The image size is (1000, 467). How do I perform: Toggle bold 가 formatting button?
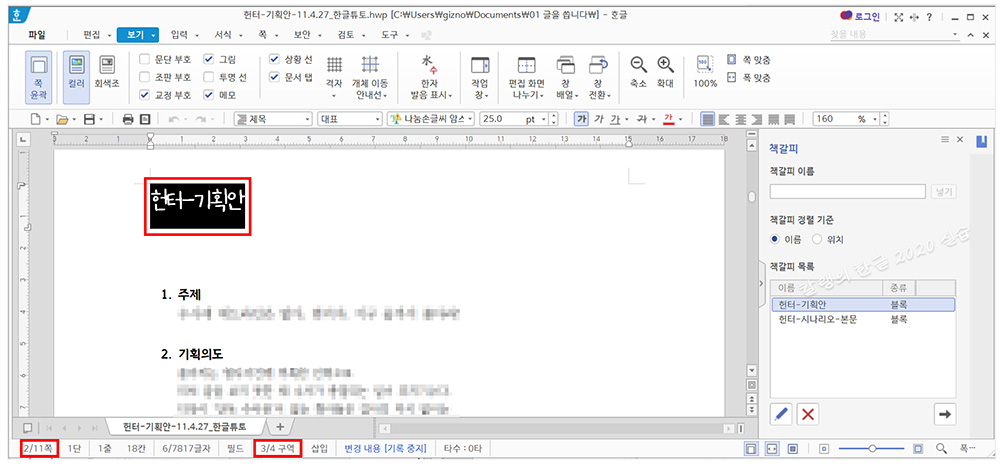point(581,119)
